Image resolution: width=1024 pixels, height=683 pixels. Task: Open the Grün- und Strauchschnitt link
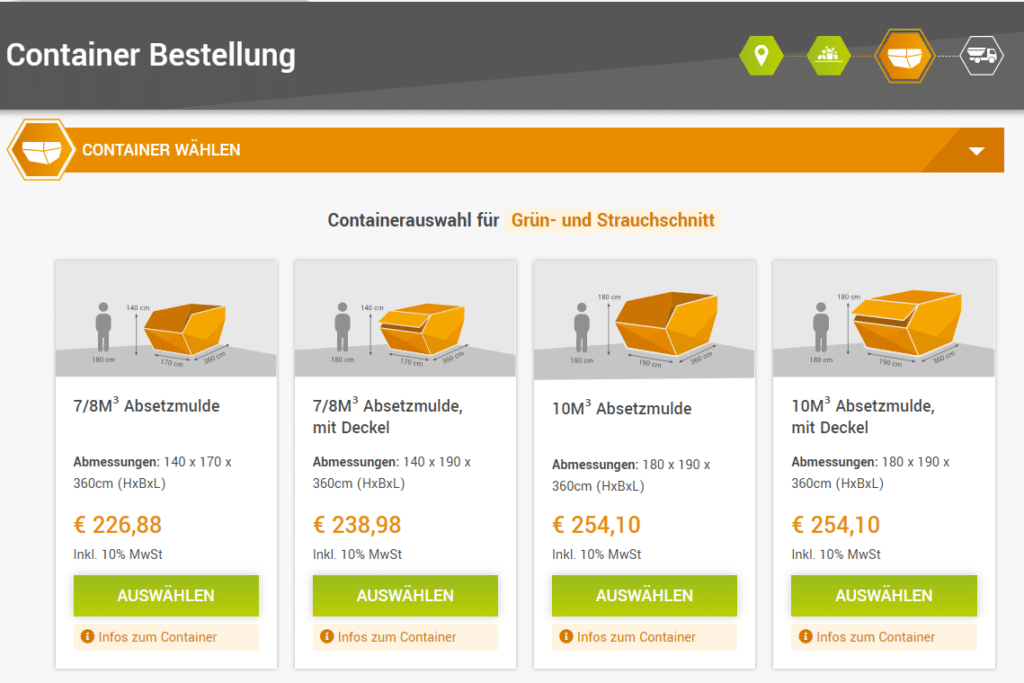tap(613, 220)
